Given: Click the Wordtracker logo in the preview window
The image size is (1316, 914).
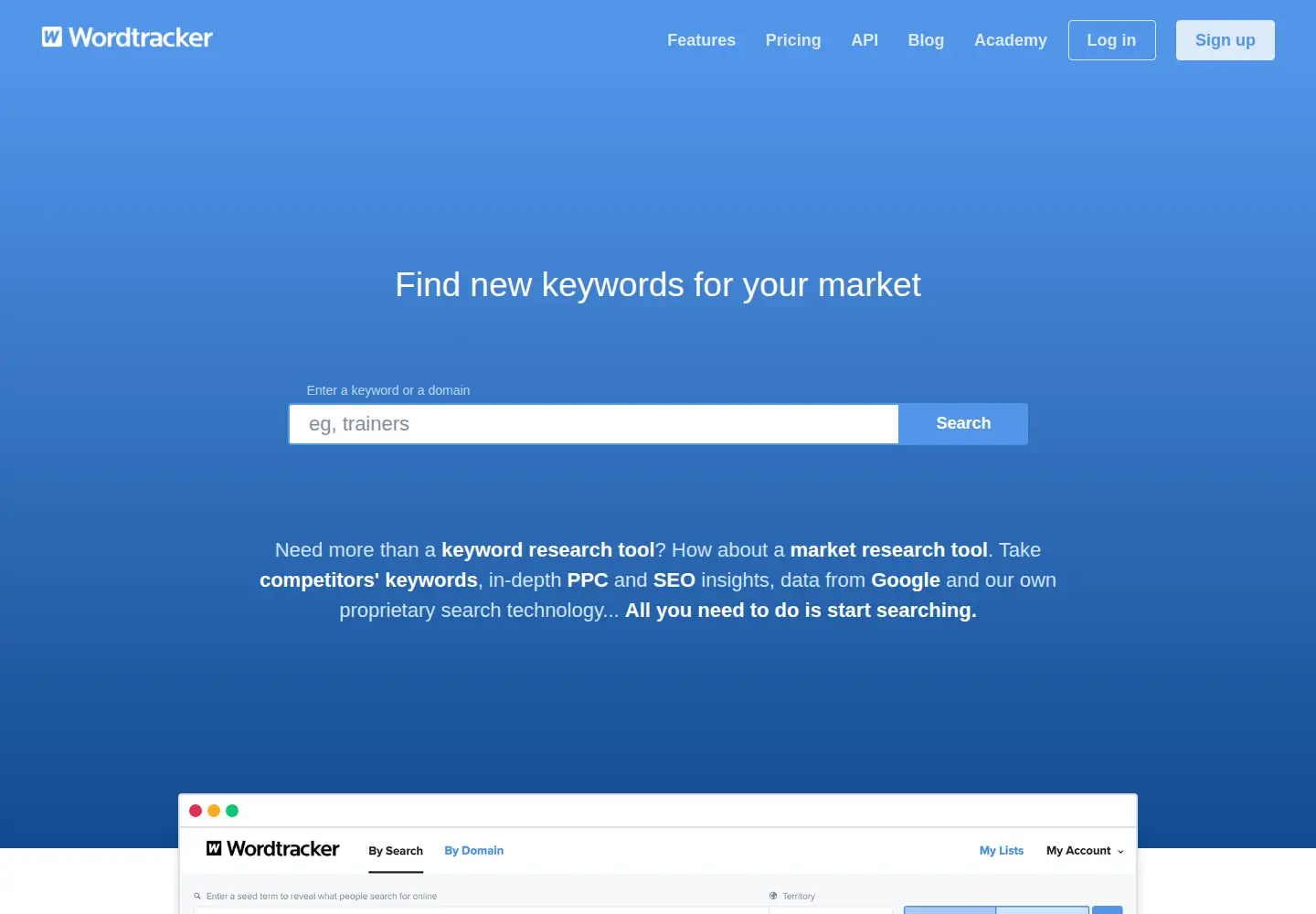Looking at the screenshot, I should pyautogui.click(x=272, y=849).
